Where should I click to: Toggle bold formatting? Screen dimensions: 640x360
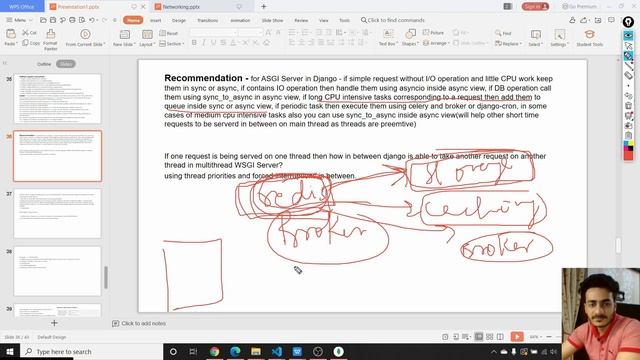click(x=194, y=42)
